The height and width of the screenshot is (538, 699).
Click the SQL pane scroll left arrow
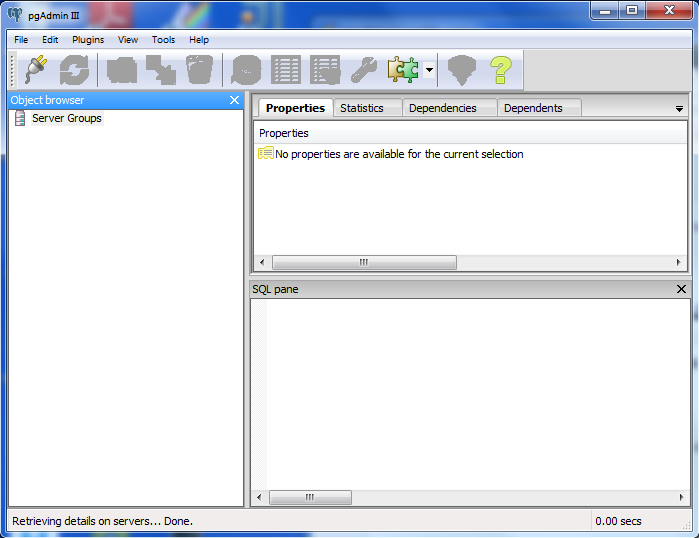259,497
